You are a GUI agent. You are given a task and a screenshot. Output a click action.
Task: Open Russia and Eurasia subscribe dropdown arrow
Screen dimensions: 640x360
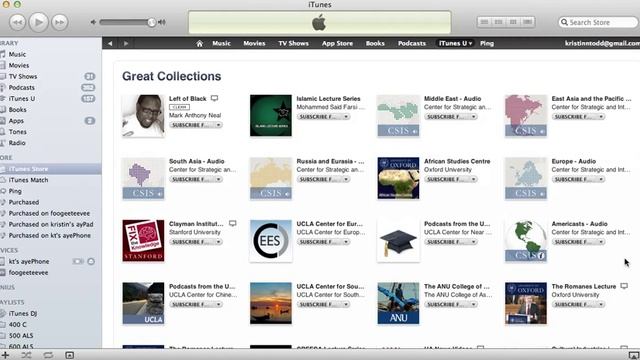pyautogui.click(x=346, y=179)
